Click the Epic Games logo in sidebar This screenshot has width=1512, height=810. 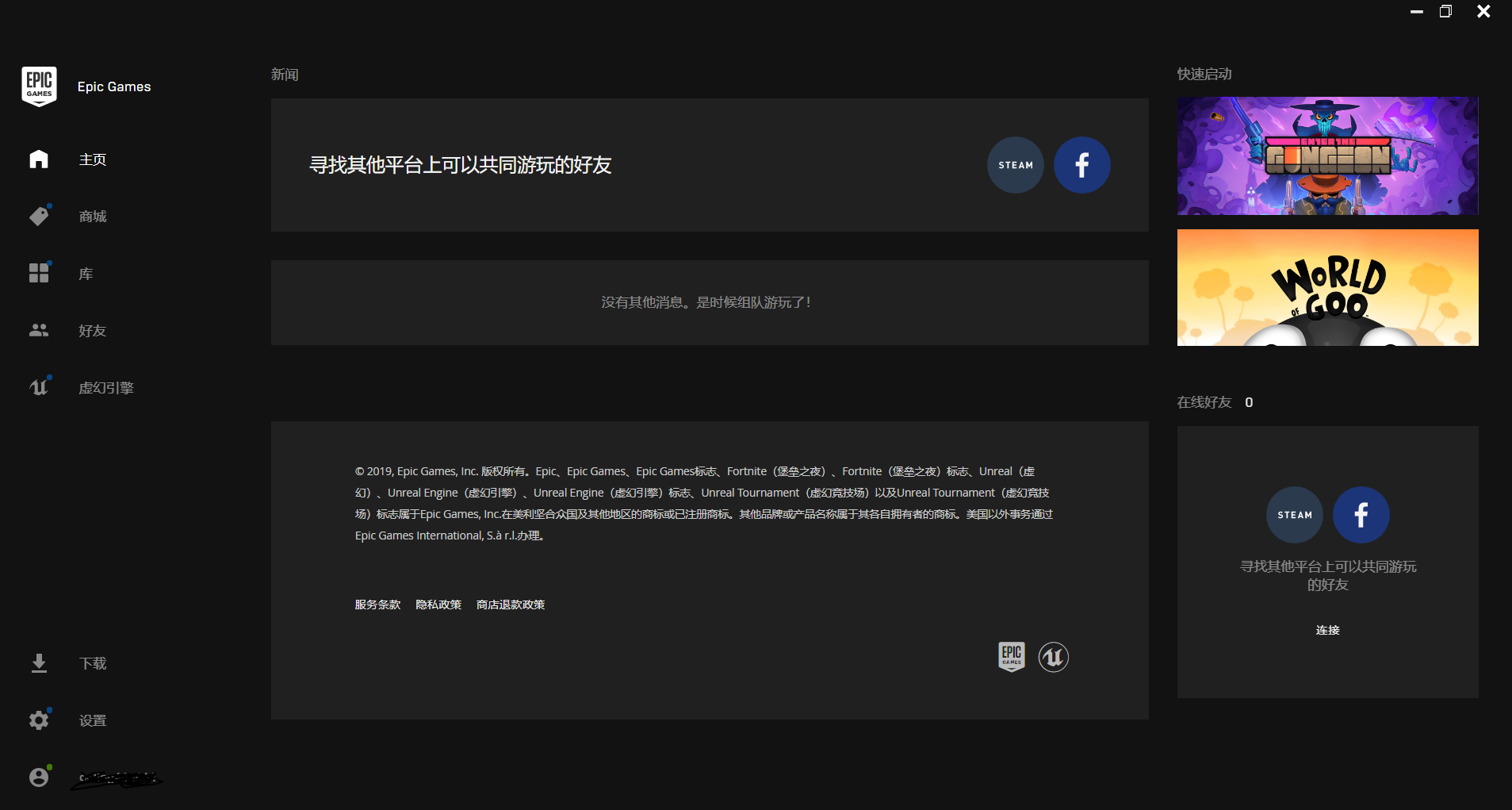tap(39, 86)
